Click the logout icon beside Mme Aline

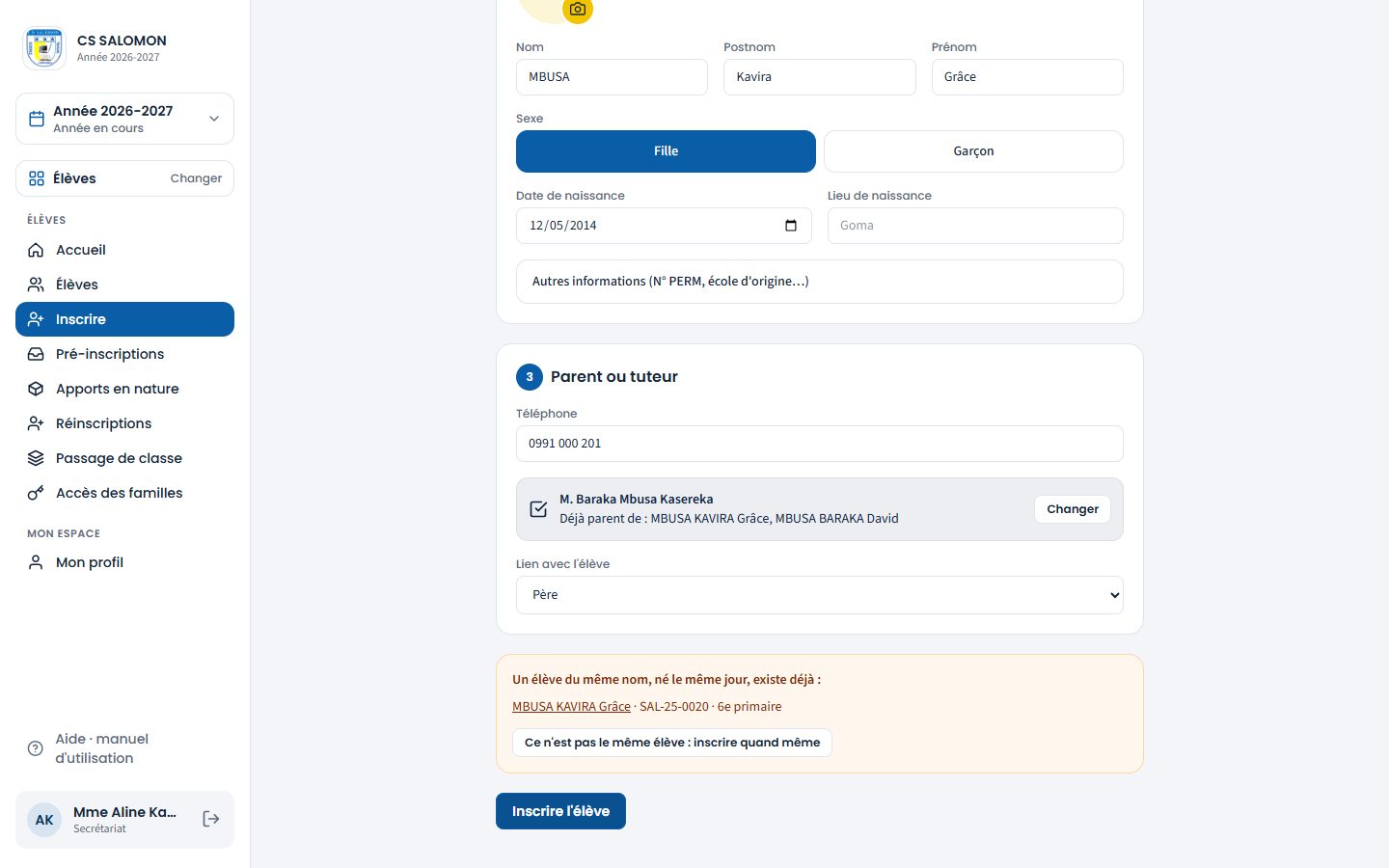tap(211, 819)
